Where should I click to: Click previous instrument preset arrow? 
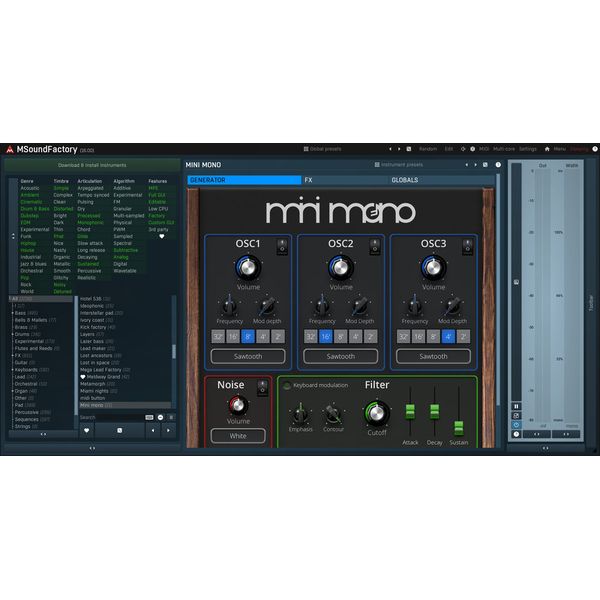click(466, 165)
